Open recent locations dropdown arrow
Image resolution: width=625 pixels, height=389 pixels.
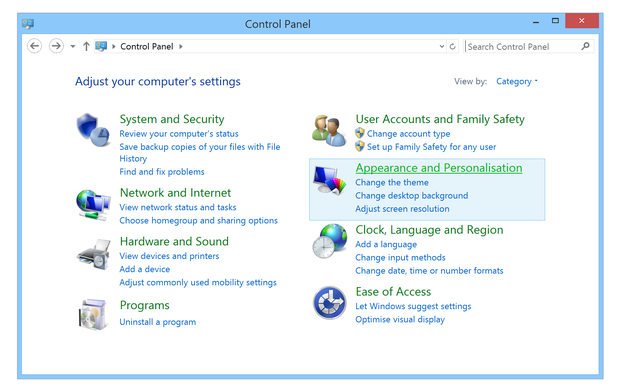click(73, 46)
